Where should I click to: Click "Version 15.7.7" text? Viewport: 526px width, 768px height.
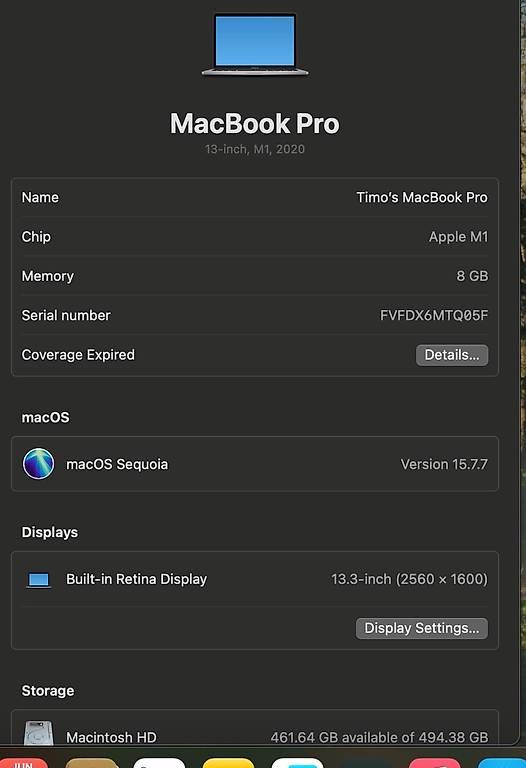(444, 464)
